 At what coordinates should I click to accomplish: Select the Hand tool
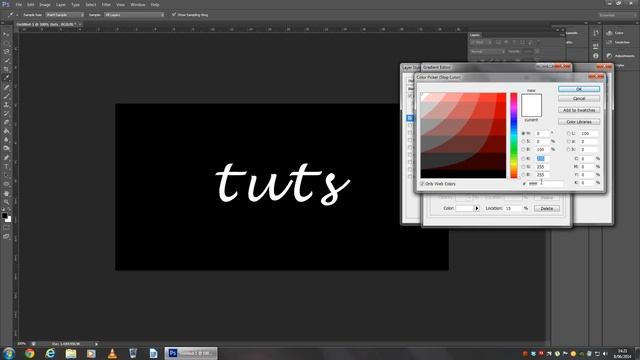pyautogui.click(x=6, y=193)
